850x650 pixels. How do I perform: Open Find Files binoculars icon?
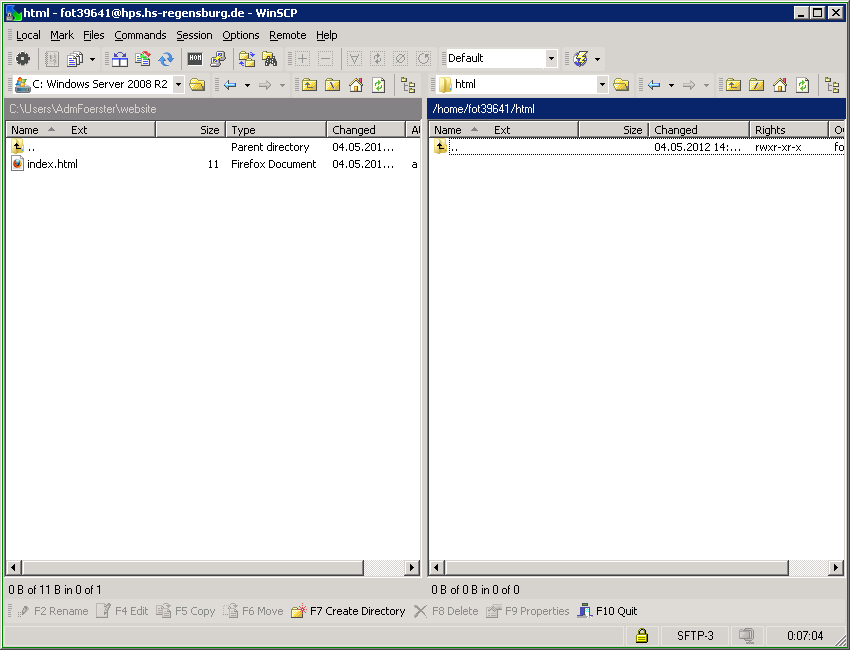(269, 59)
